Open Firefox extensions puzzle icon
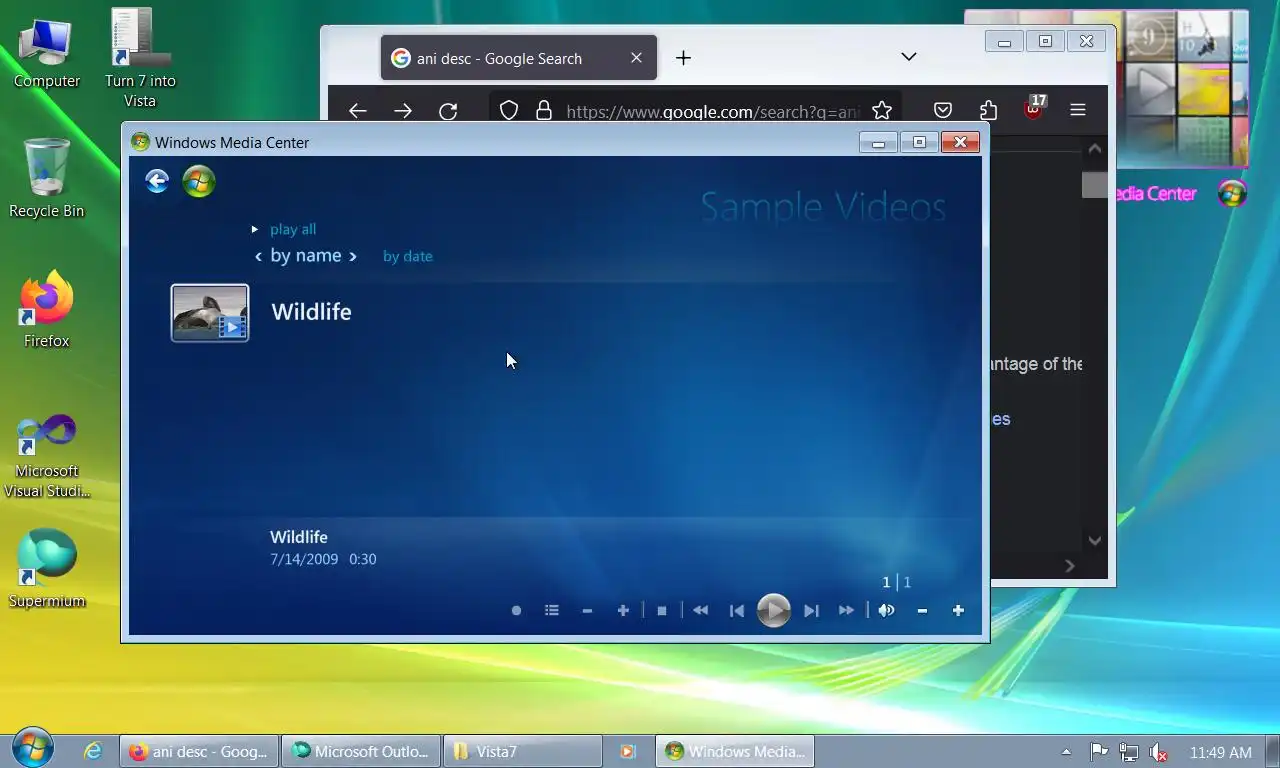 988,111
